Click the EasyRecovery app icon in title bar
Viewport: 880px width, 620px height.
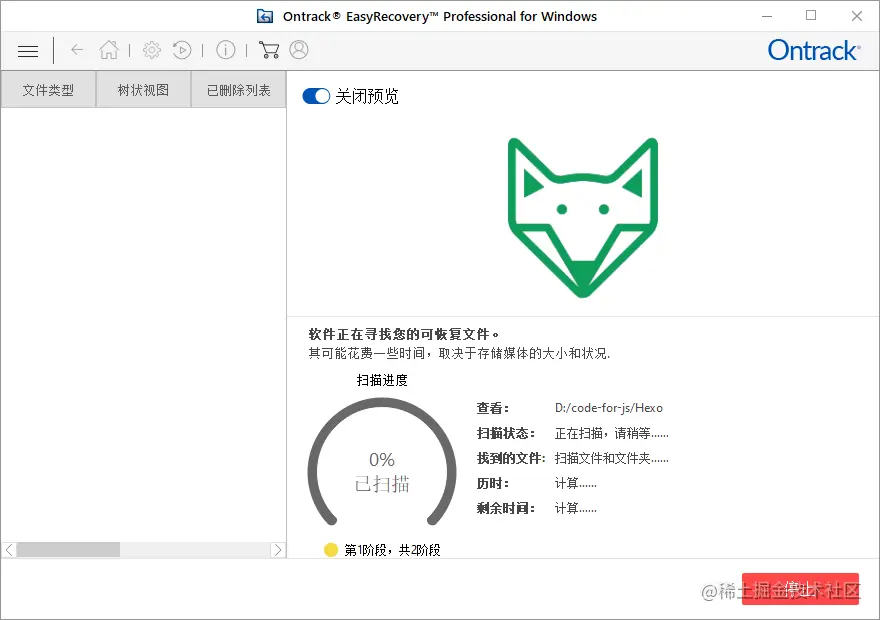point(265,16)
